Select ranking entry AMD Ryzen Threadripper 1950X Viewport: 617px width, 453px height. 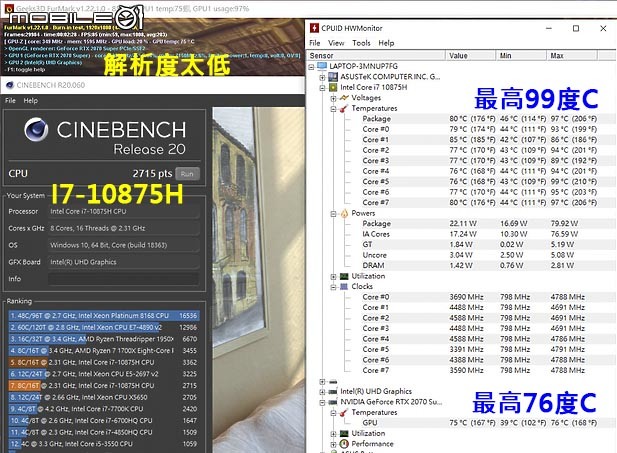pyautogui.click(x=104, y=339)
